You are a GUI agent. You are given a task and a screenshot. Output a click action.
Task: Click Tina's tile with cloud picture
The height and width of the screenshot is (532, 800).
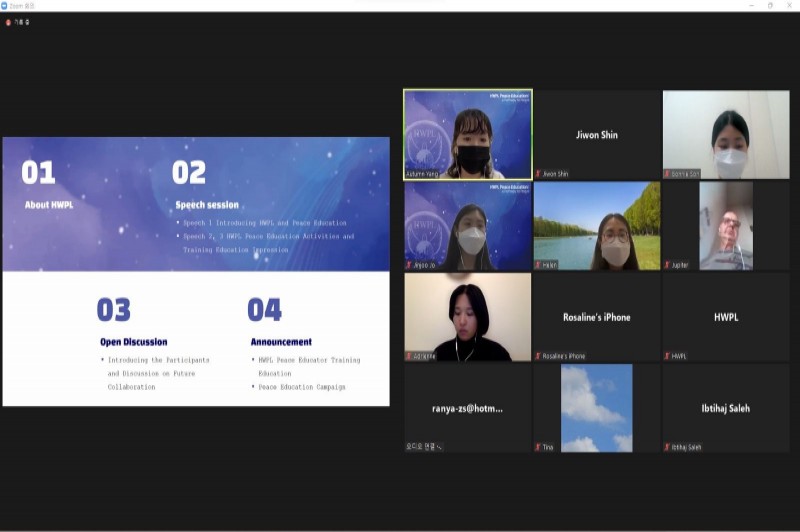[597, 407]
